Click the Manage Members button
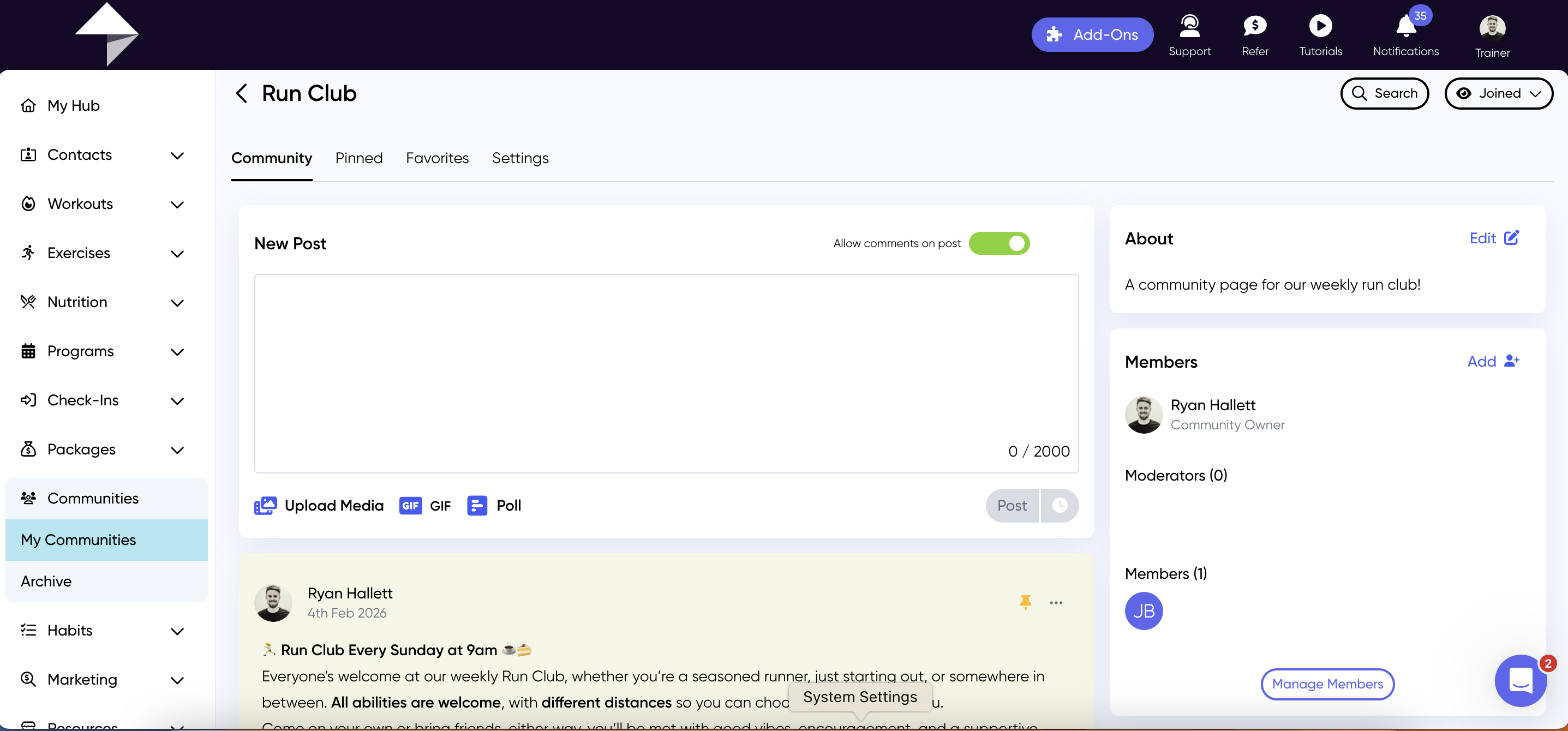1568x731 pixels. (x=1327, y=684)
